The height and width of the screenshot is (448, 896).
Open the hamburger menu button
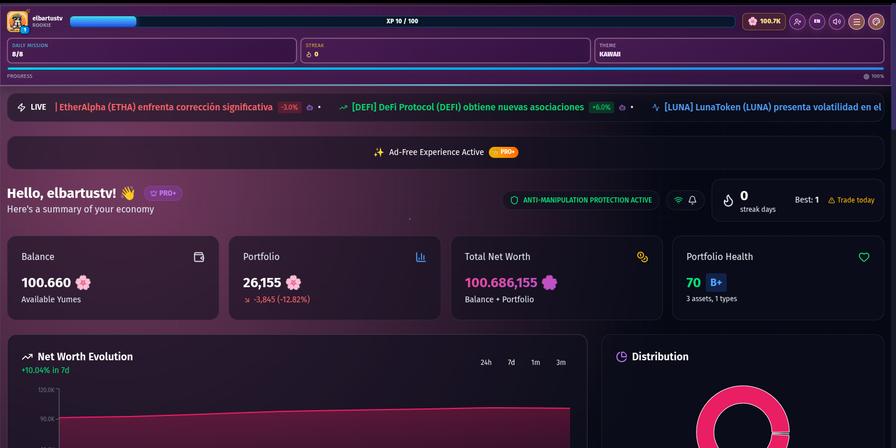pyautogui.click(x=857, y=21)
